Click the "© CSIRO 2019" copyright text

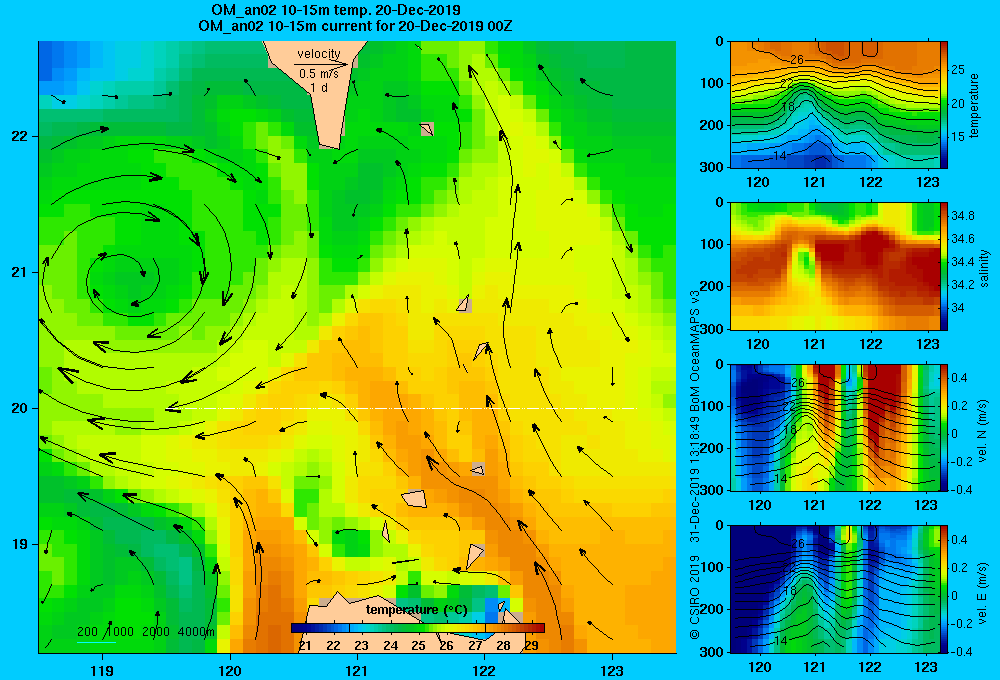click(x=695, y=598)
